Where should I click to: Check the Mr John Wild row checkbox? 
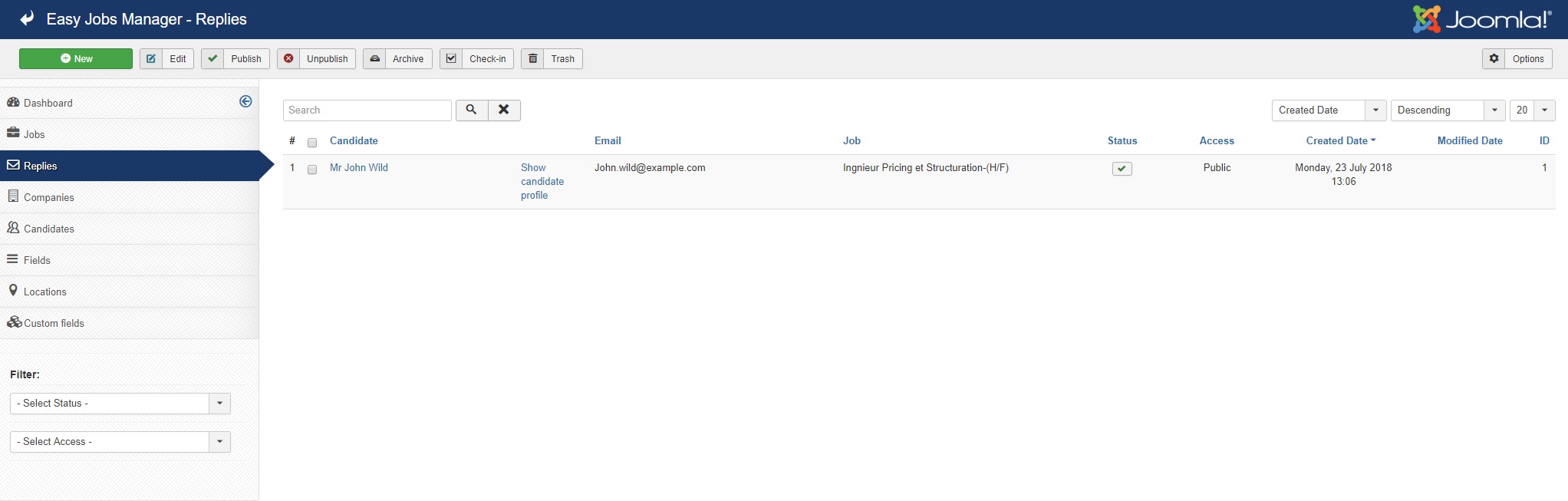click(x=312, y=170)
